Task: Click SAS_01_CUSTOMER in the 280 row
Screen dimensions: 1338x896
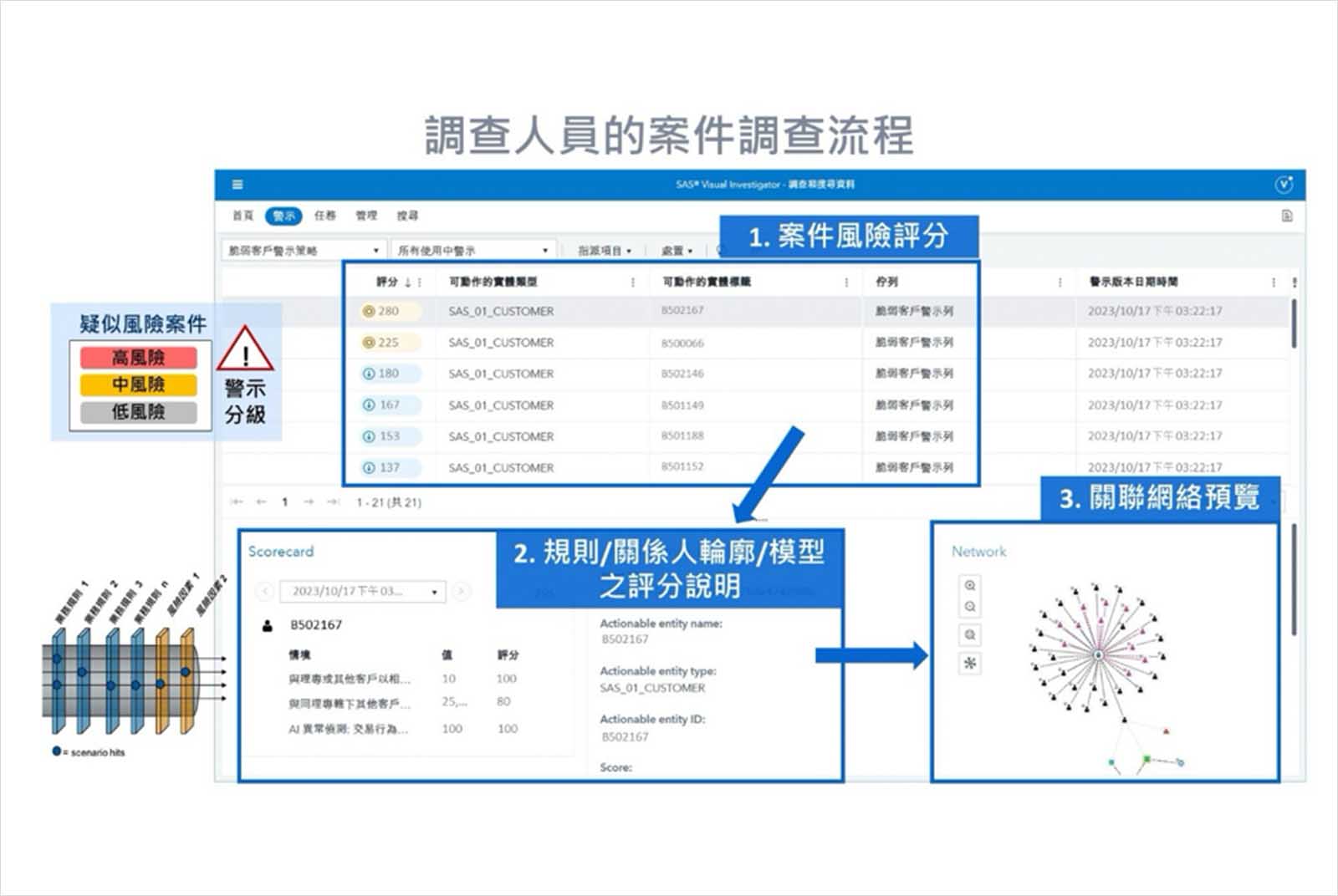Action: 501,311
